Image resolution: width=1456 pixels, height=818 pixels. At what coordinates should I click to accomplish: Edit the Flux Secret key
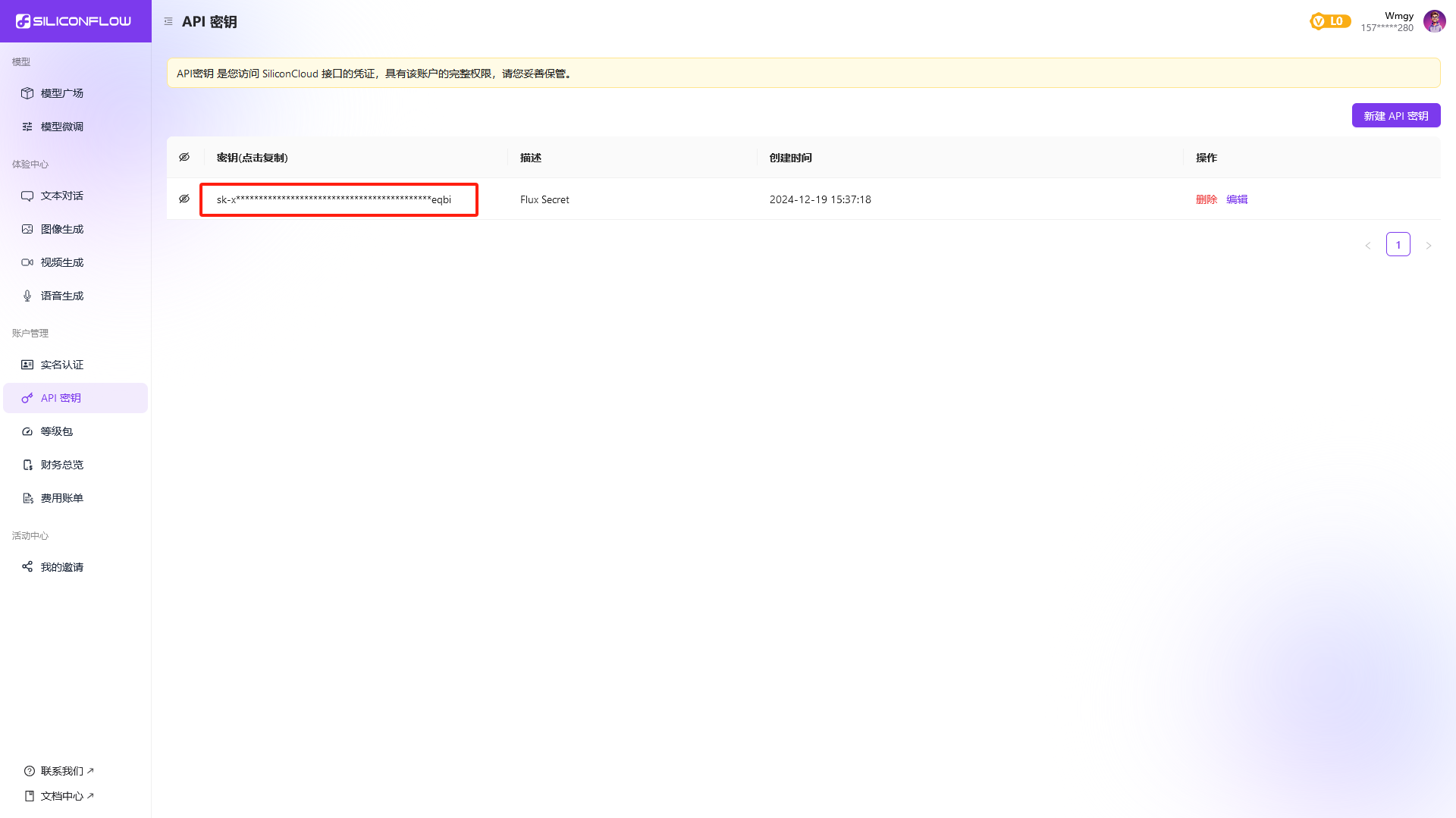click(x=1237, y=199)
